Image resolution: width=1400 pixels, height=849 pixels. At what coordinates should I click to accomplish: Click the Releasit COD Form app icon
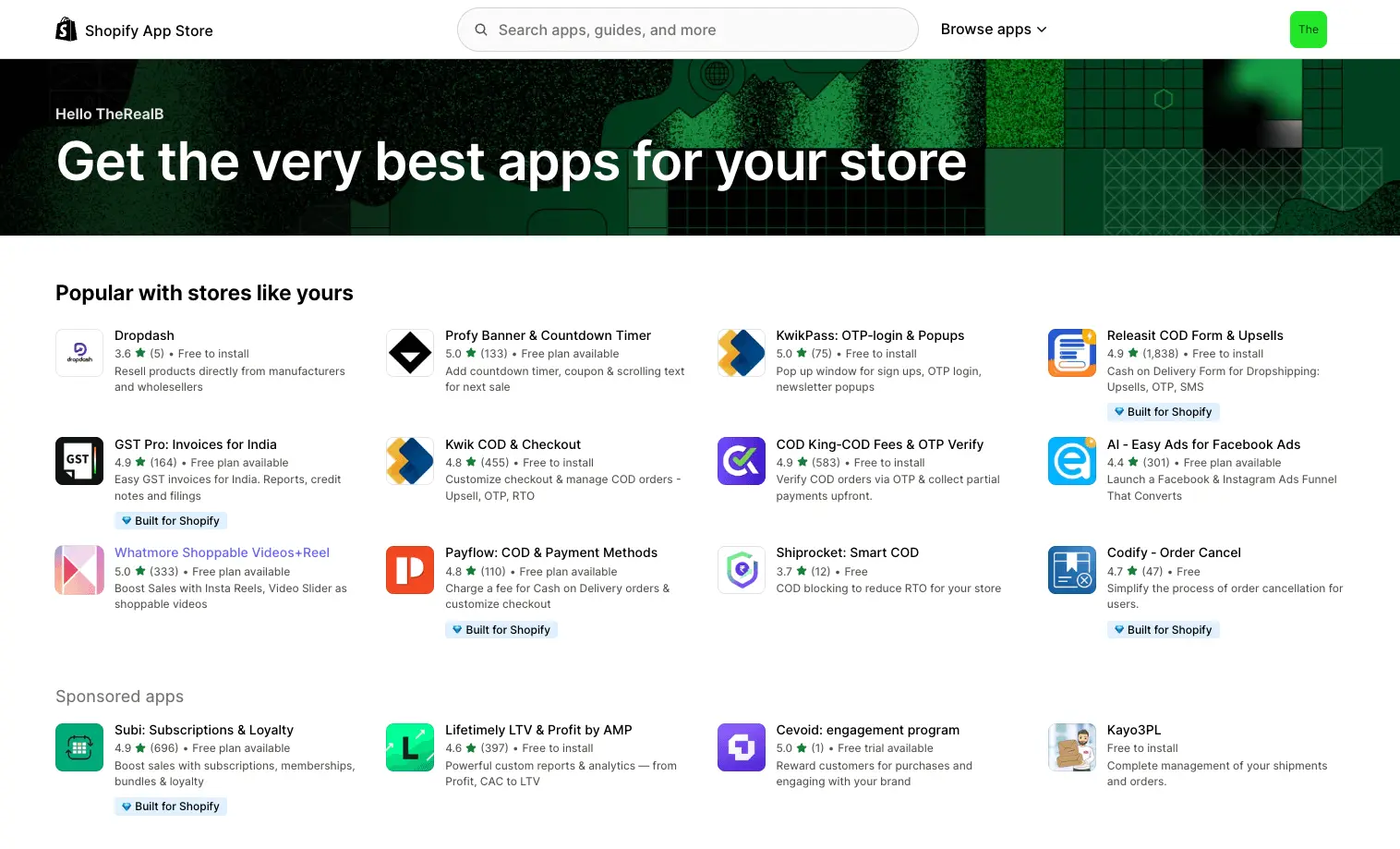(x=1071, y=352)
